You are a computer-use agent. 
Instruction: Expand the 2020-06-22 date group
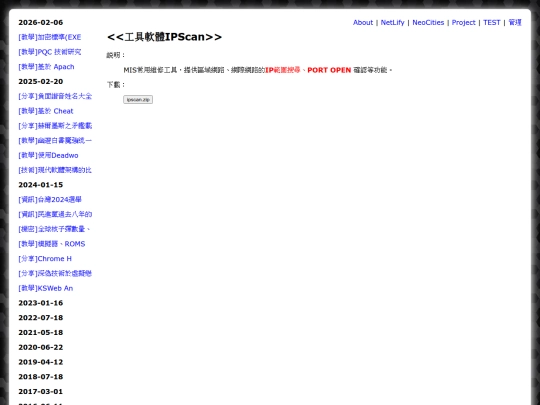point(41,347)
